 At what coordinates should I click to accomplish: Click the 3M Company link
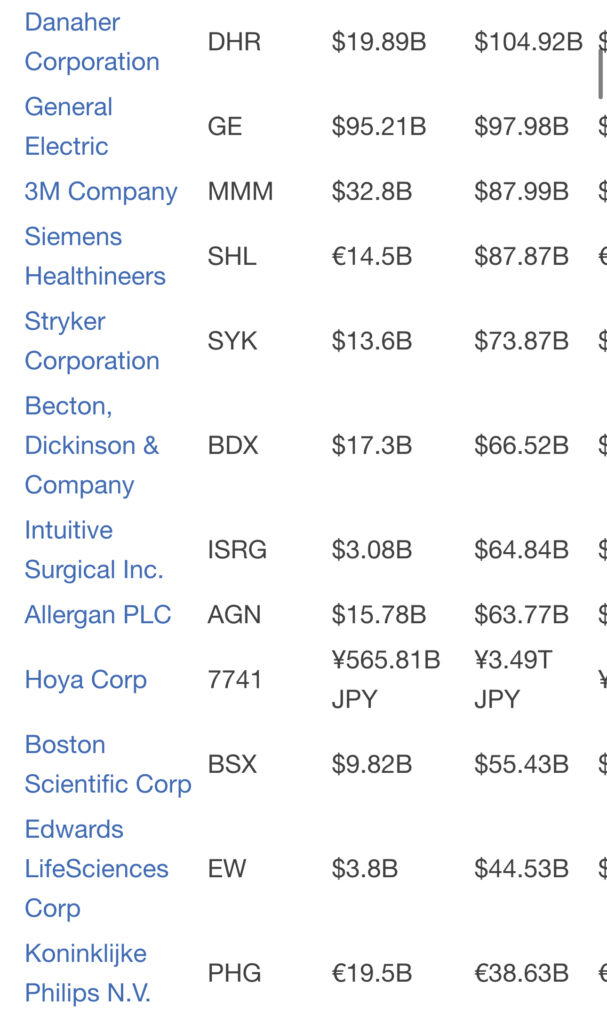point(101,191)
